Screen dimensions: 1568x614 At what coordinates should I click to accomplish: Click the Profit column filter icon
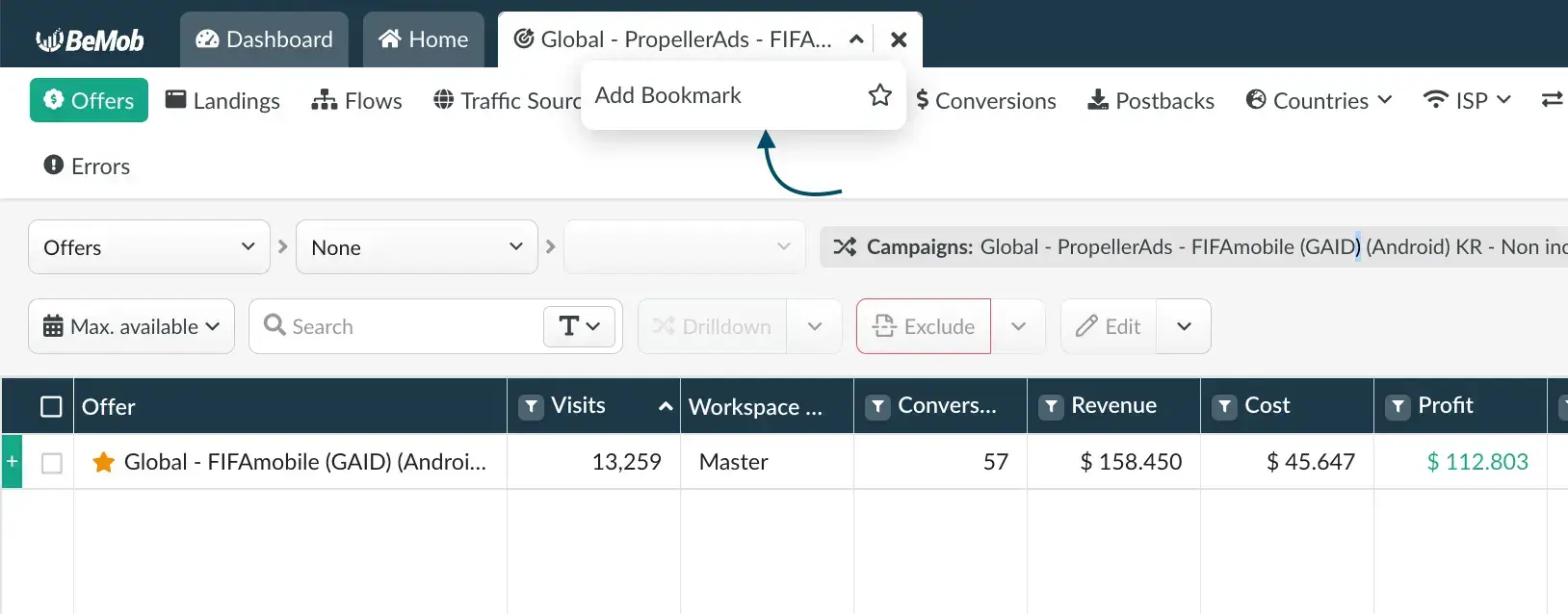1398,407
